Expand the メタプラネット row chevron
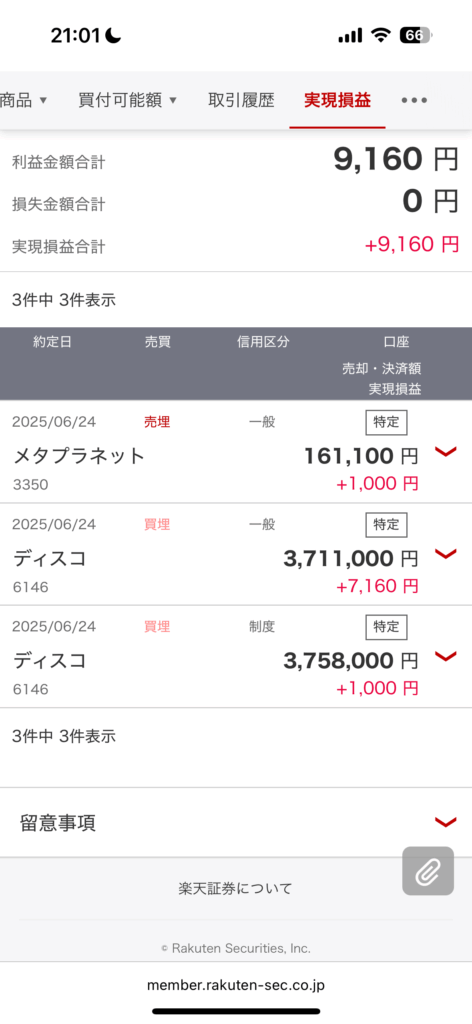The image size is (472, 1024). tap(445, 452)
